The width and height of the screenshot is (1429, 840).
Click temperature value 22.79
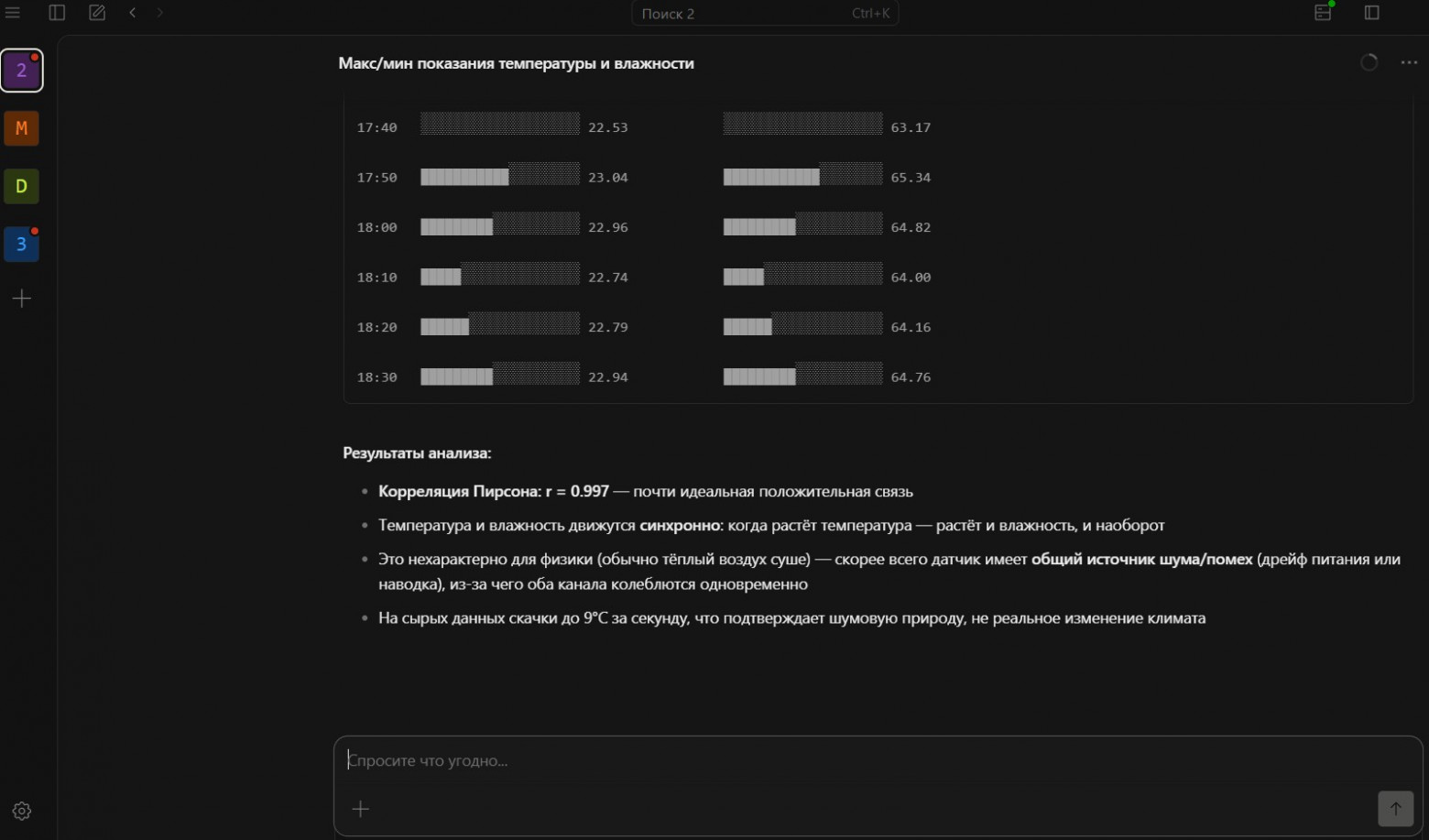(608, 327)
